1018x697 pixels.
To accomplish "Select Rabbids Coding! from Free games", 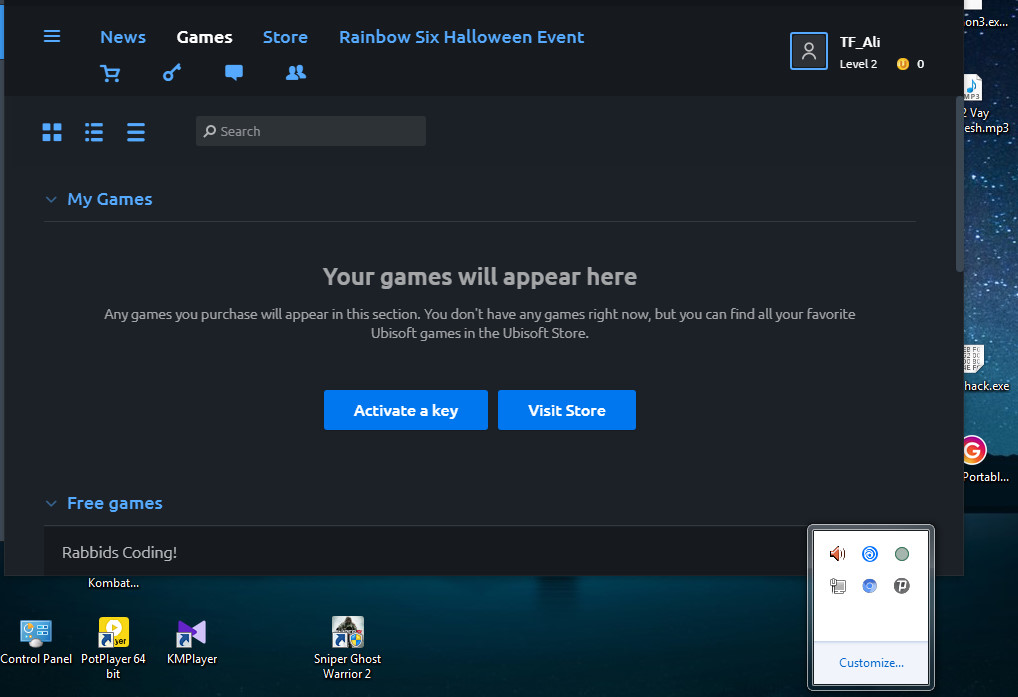I will point(119,551).
